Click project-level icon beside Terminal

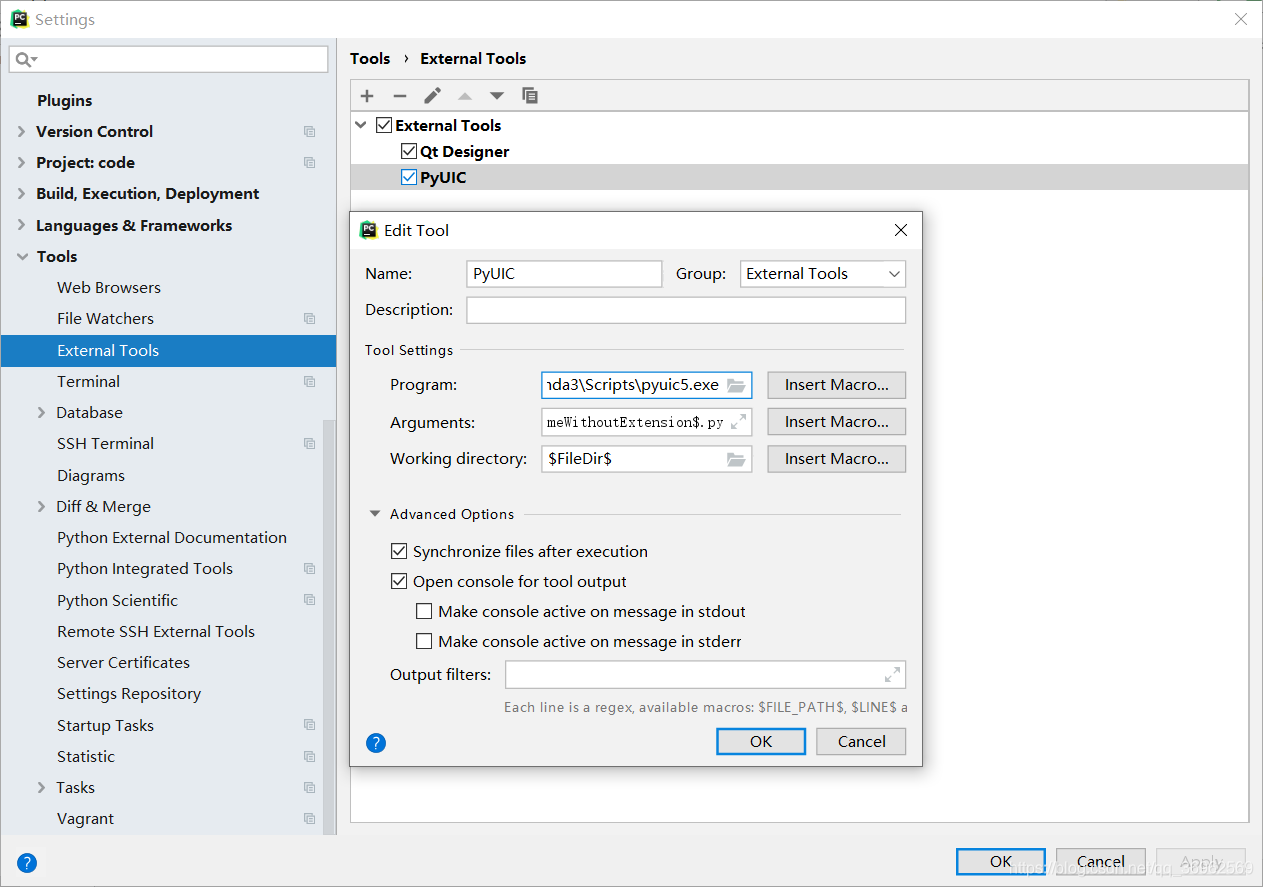point(310,382)
